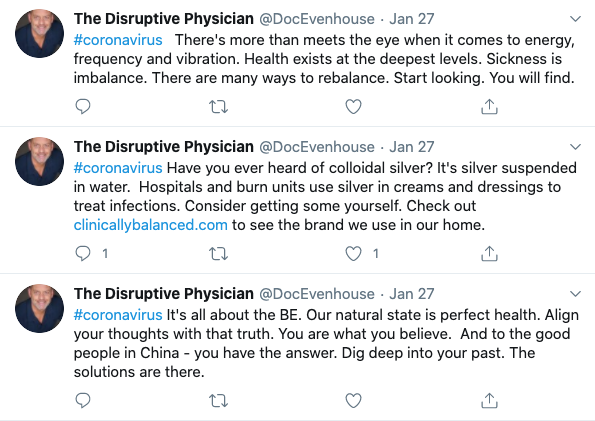
Task: Open the third tweet's chevron dropdown
Action: coord(576,293)
